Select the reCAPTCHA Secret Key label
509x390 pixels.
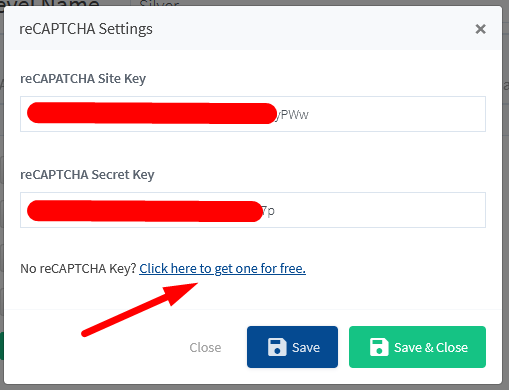coord(87,175)
